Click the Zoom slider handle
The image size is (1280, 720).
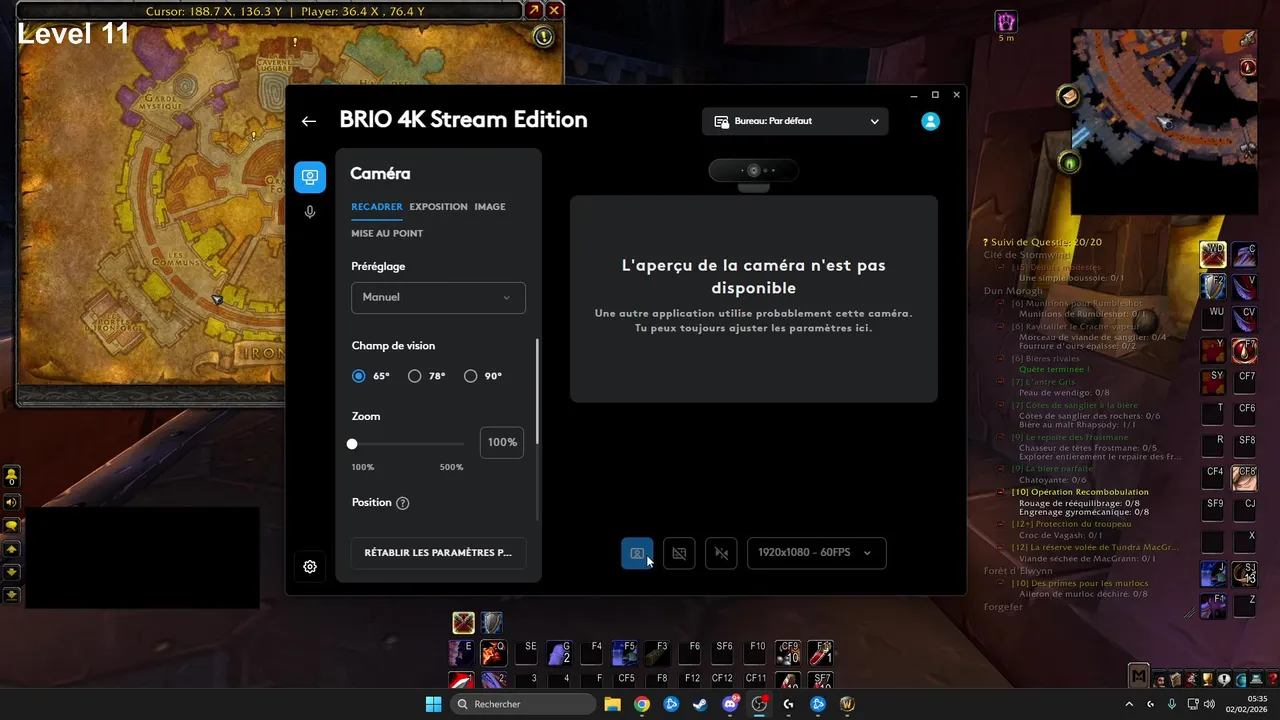click(352, 444)
